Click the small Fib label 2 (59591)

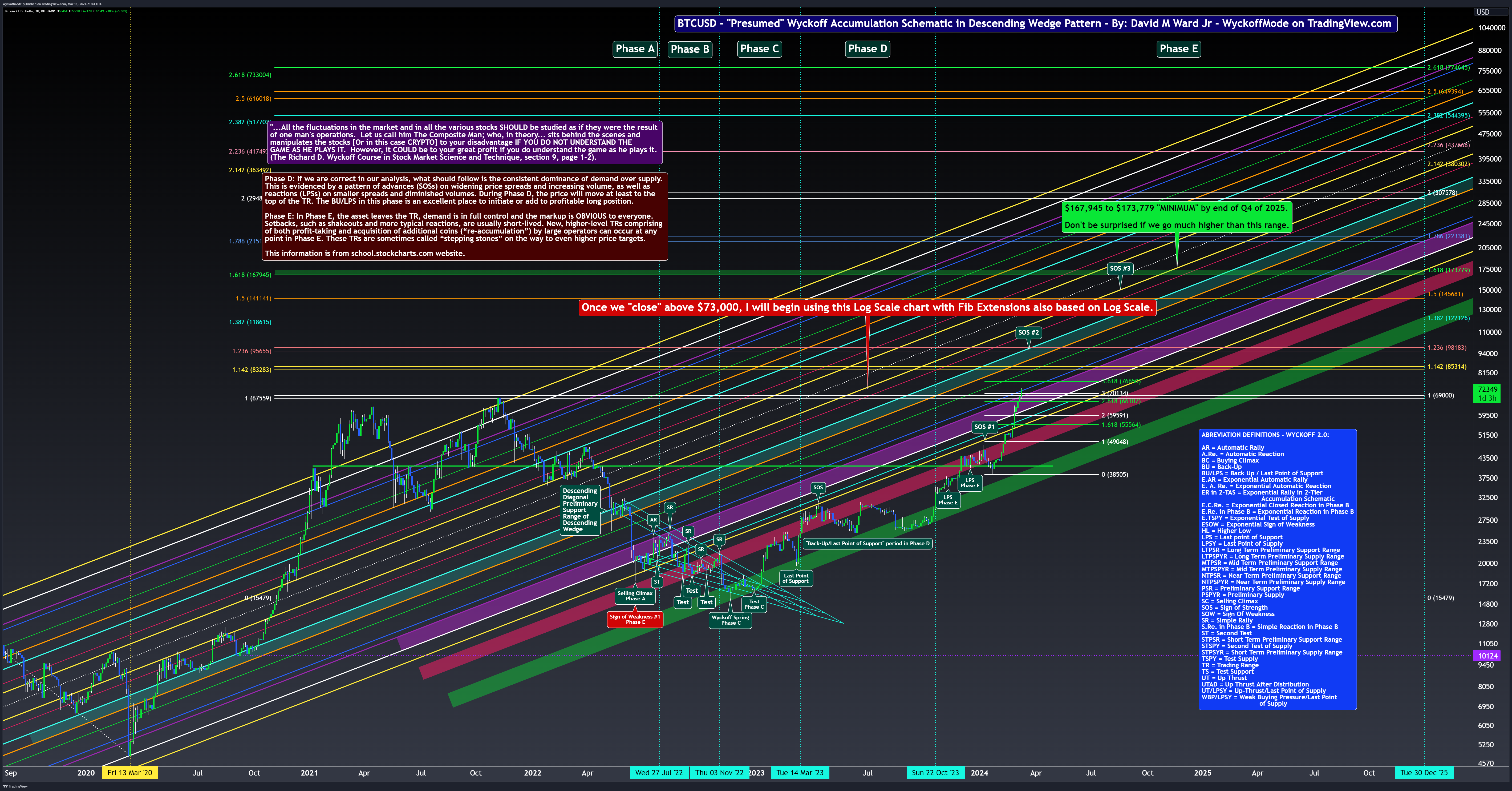click(1115, 416)
